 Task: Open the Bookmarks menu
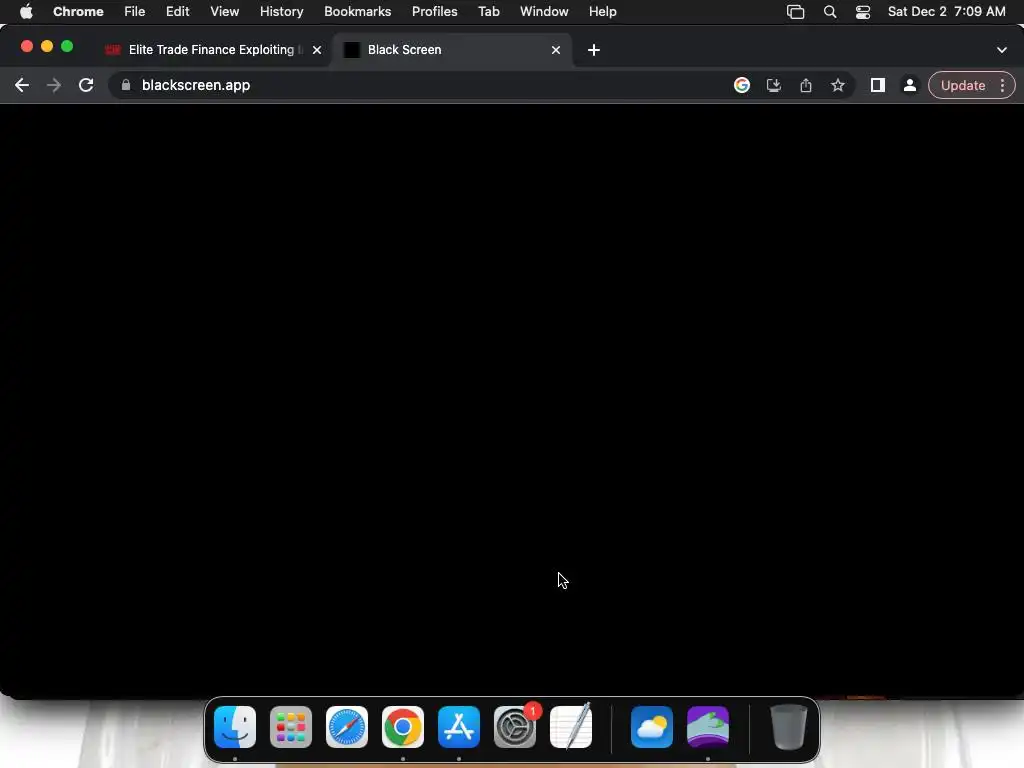click(x=357, y=12)
